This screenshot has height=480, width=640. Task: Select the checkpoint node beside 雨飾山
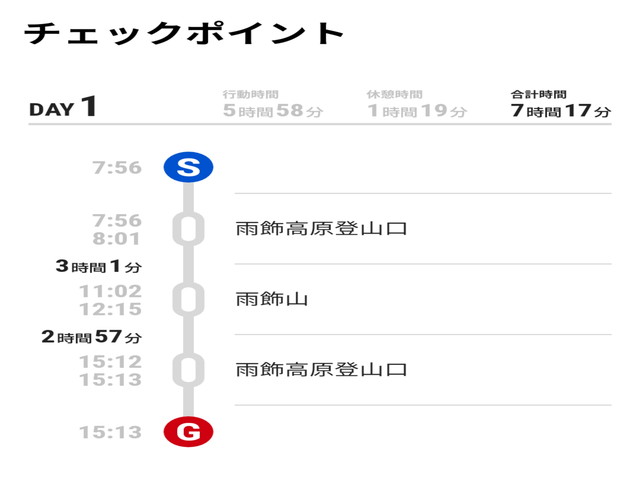coord(188,300)
